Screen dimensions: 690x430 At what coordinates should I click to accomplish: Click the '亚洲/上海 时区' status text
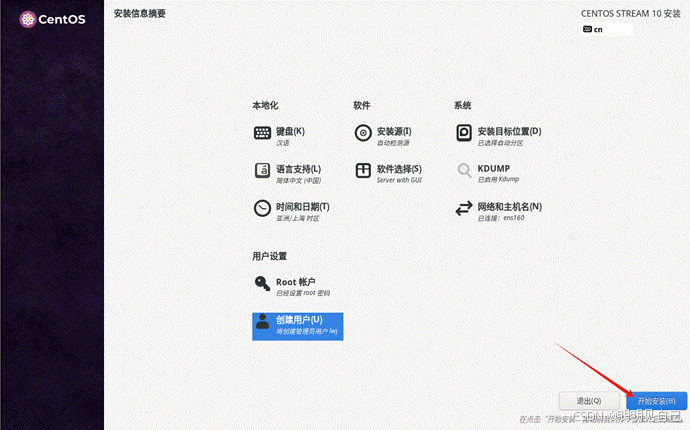(297, 218)
